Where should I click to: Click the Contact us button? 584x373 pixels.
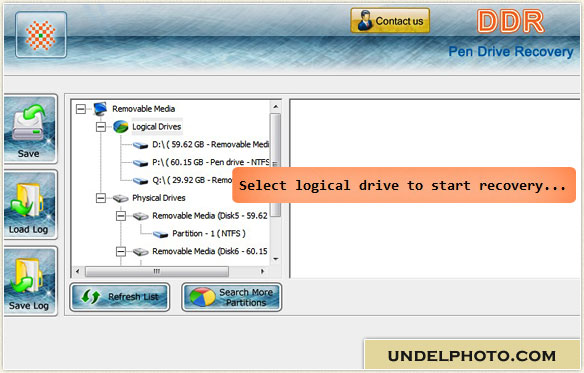coord(390,21)
